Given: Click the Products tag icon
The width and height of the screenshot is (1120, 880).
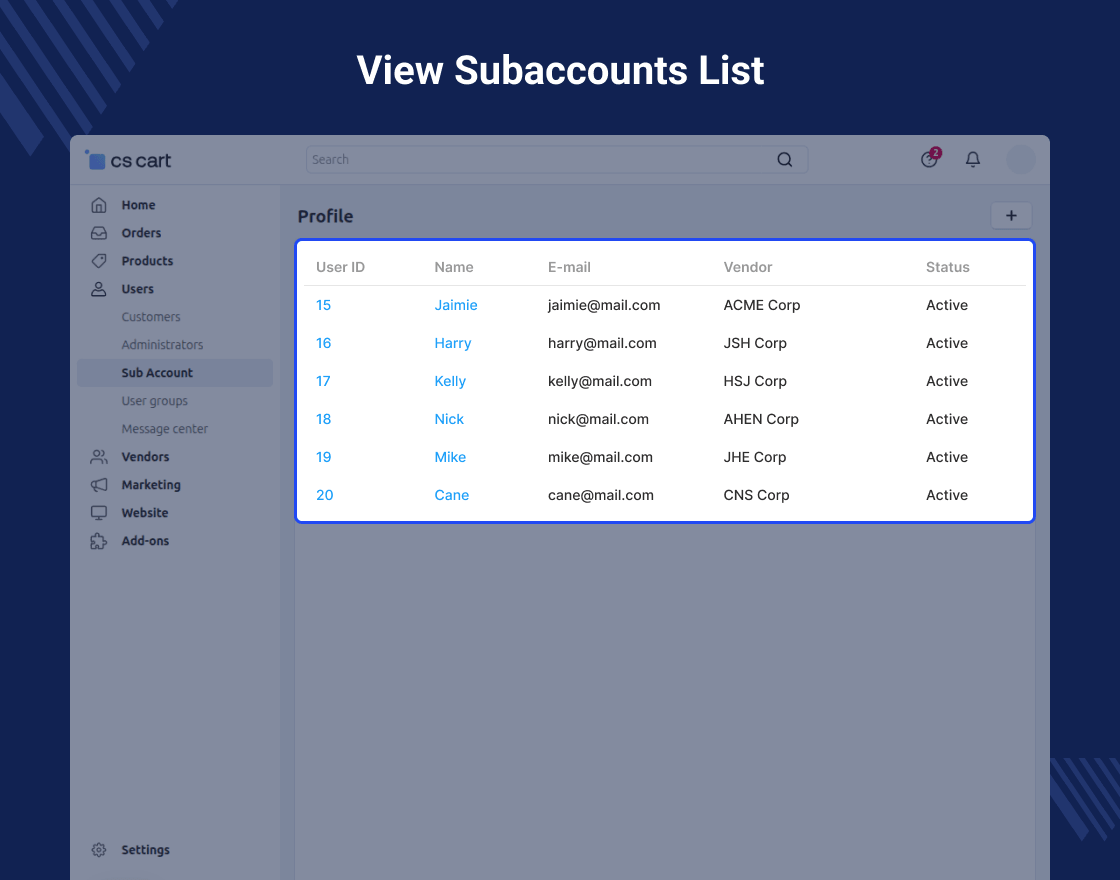Looking at the screenshot, I should 99,261.
